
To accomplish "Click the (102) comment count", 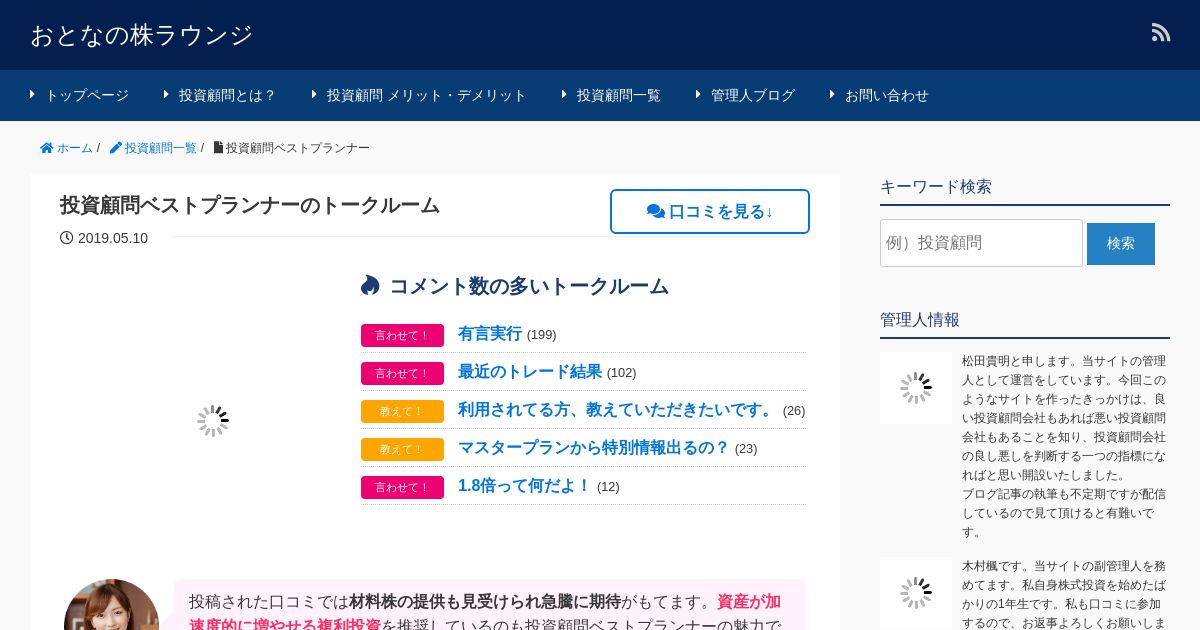I will (x=622, y=373).
